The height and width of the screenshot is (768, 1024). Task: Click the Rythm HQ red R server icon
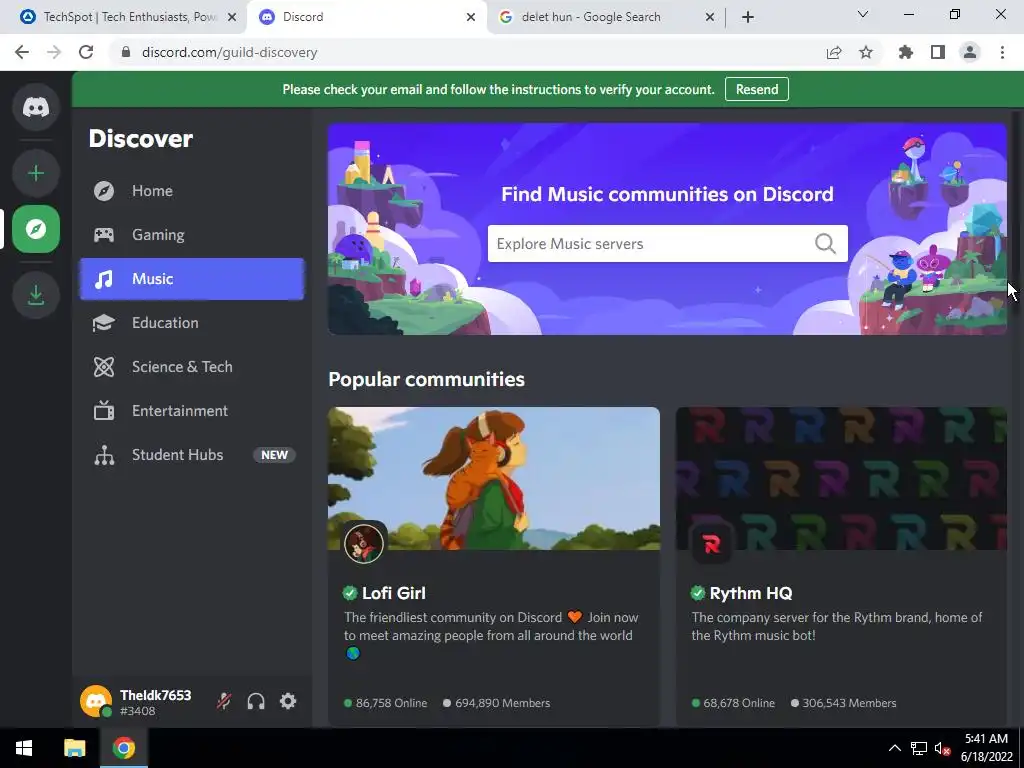(712, 543)
